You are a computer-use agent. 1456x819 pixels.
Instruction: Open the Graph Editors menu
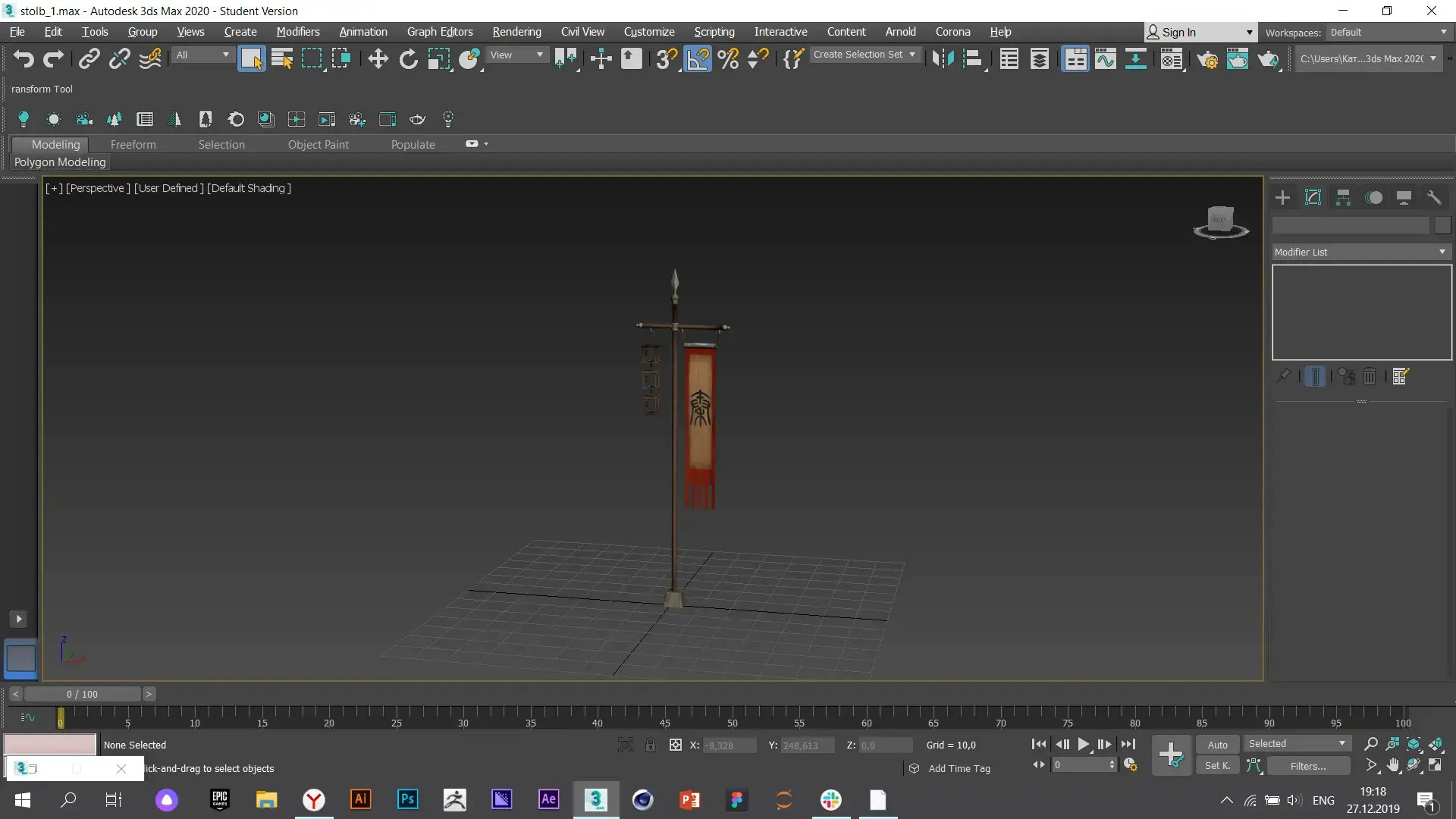pyautogui.click(x=440, y=32)
